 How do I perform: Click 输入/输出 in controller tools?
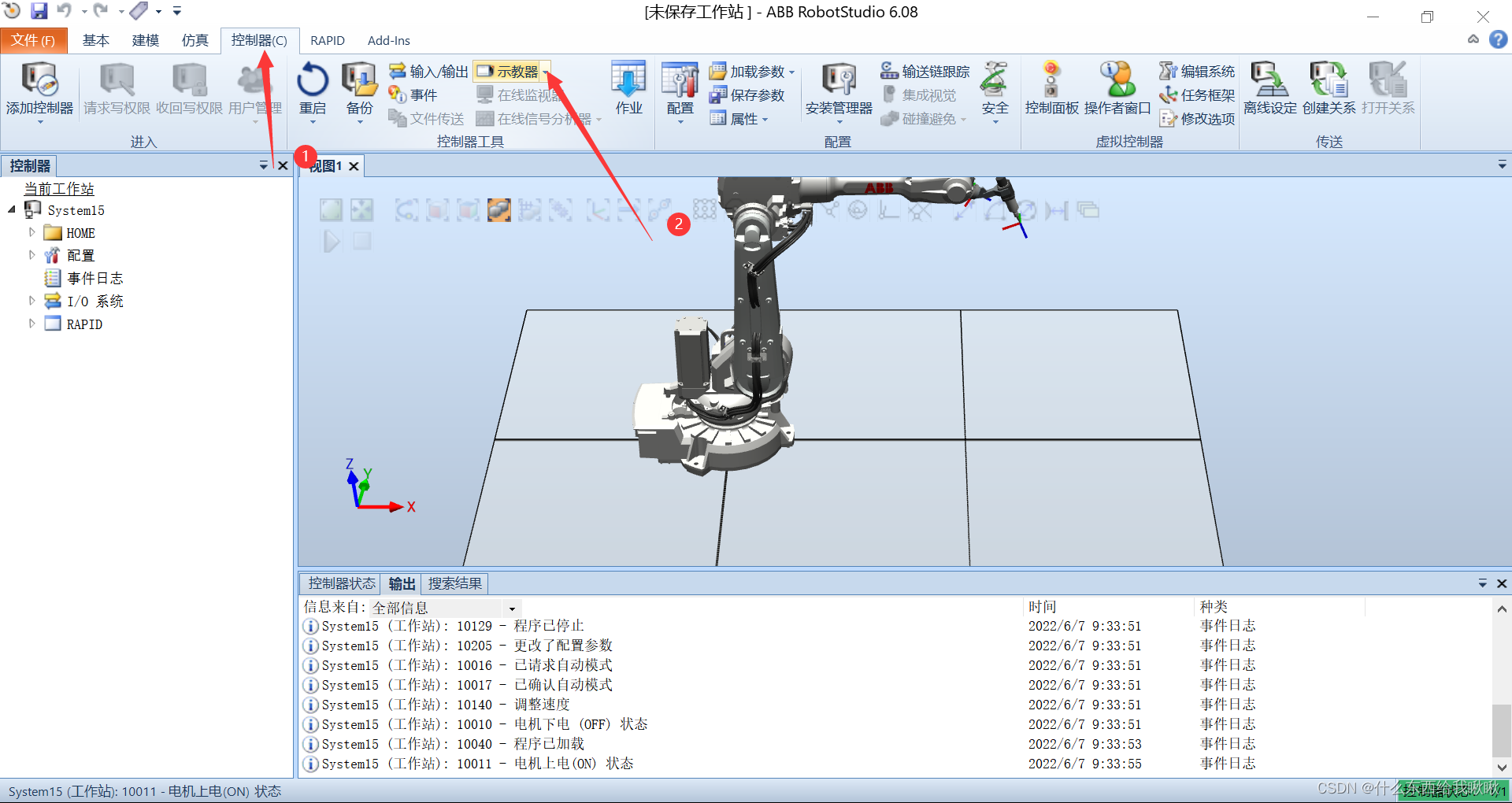coord(428,72)
